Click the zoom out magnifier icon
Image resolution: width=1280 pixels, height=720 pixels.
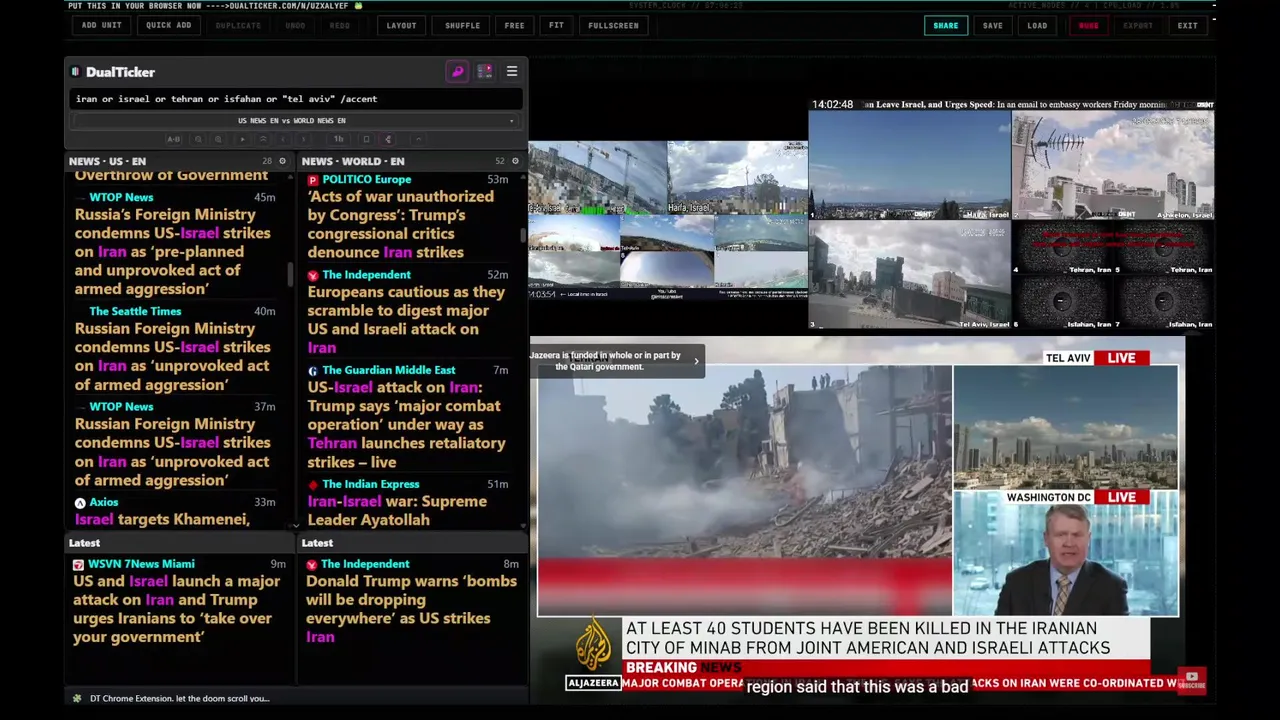pos(198,139)
